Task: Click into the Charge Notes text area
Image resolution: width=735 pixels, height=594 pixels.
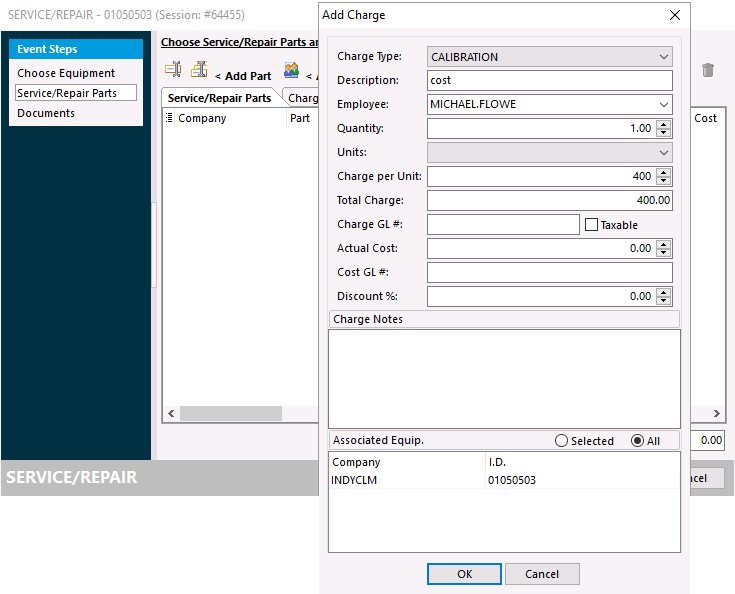Action: [504, 378]
